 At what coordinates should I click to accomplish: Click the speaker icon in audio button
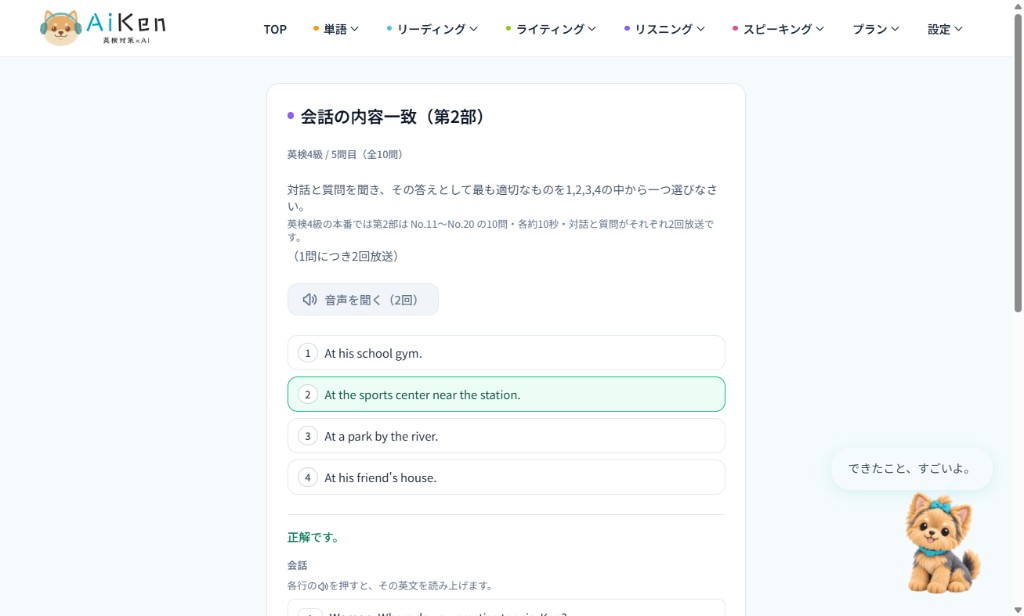point(310,300)
